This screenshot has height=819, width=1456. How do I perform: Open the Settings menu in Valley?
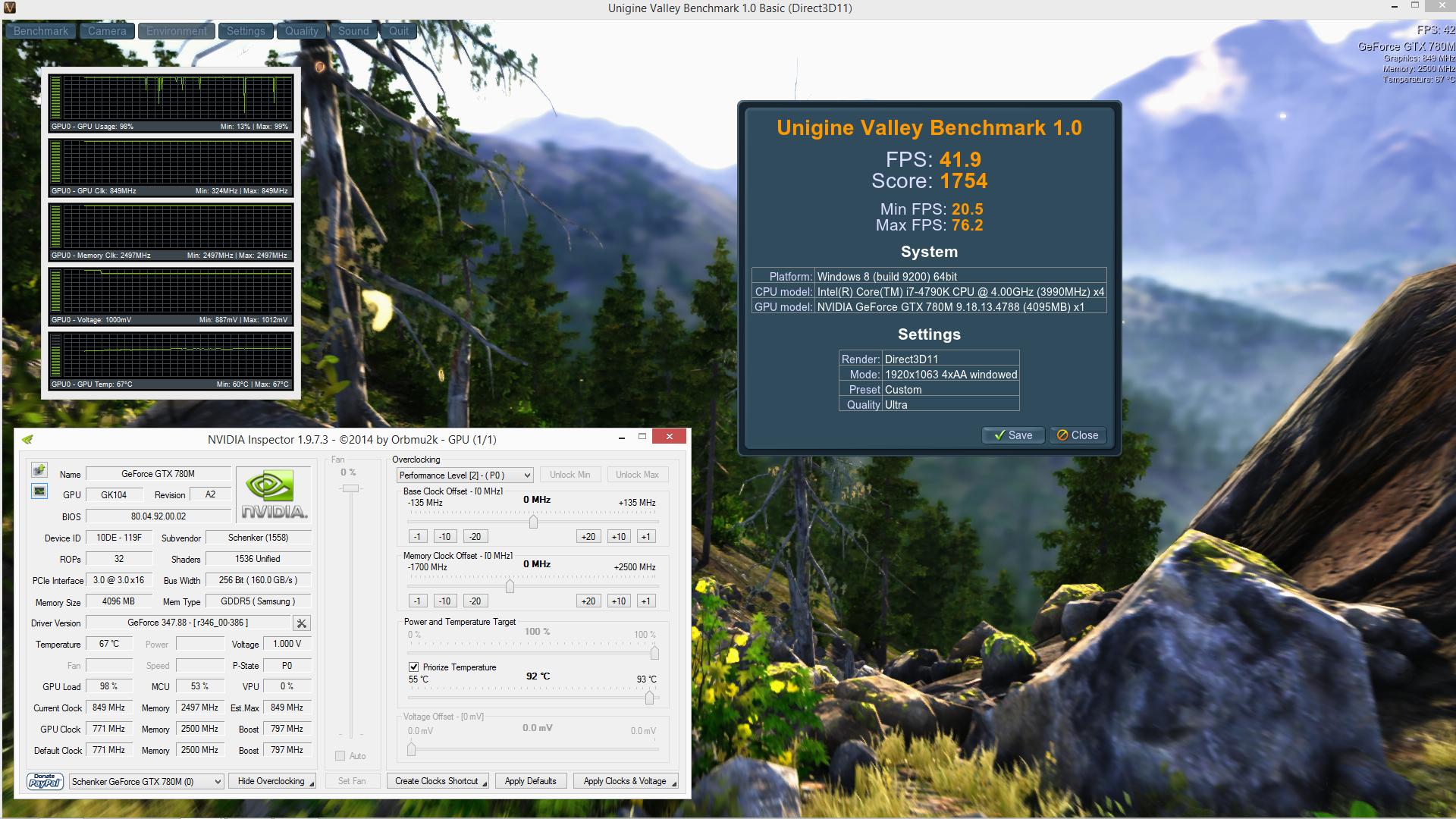(246, 31)
